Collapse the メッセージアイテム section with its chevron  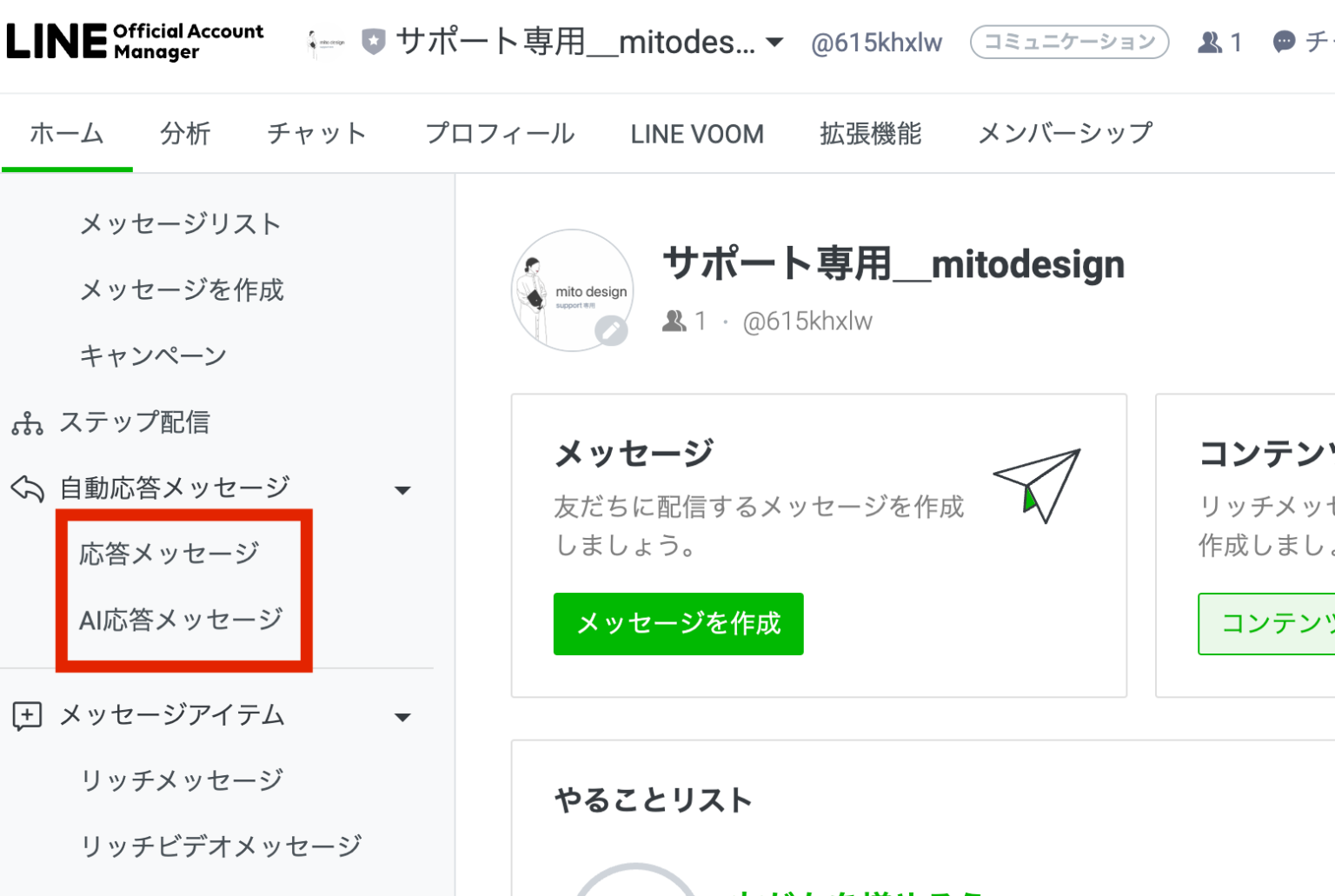point(402,717)
